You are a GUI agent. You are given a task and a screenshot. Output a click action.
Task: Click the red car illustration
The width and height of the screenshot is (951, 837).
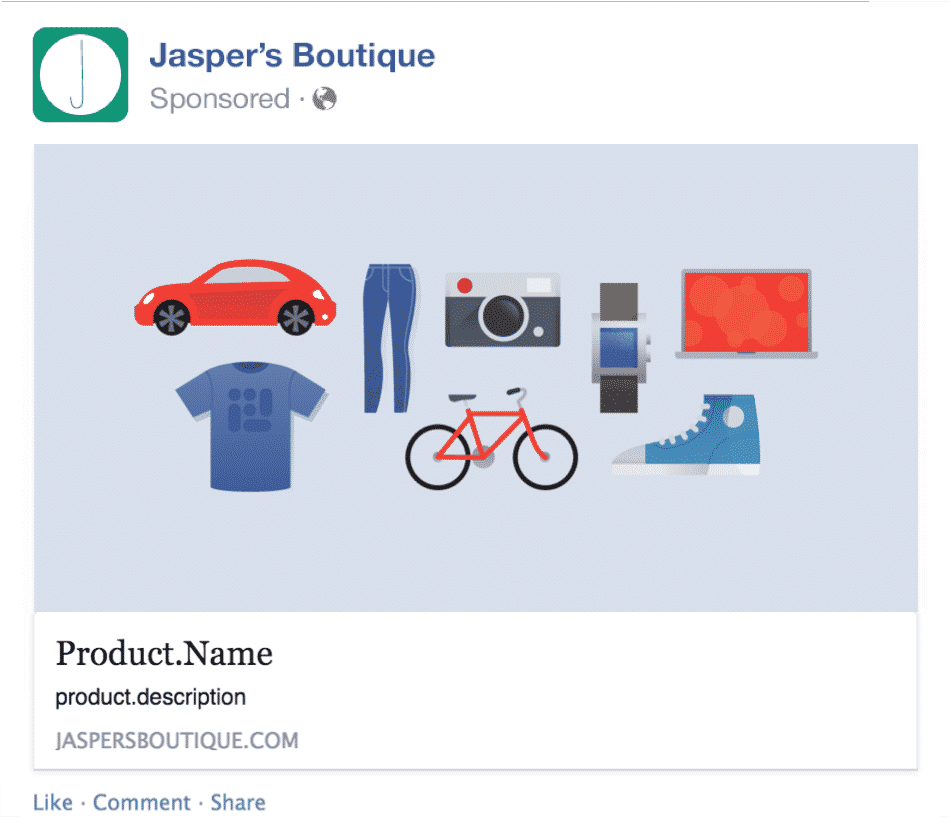click(x=235, y=297)
